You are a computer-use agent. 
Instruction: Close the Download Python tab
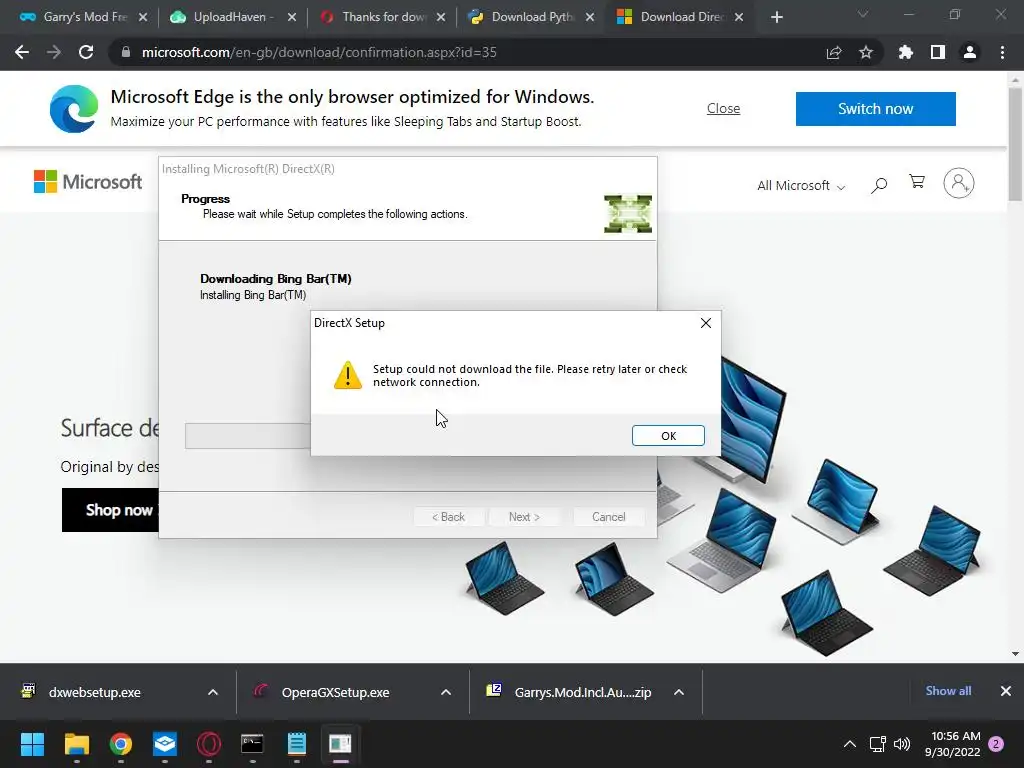coord(590,17)
